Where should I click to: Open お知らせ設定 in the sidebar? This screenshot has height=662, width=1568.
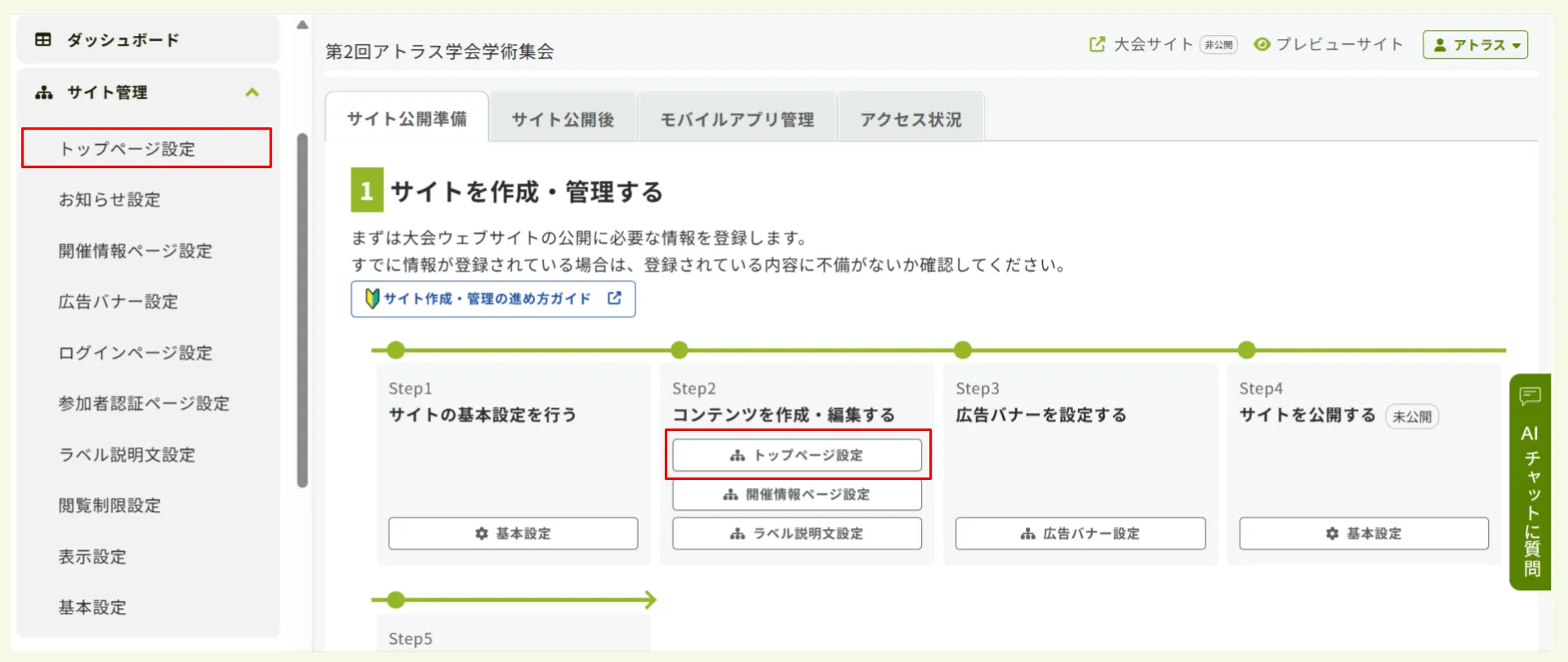[x=109, y=199]
